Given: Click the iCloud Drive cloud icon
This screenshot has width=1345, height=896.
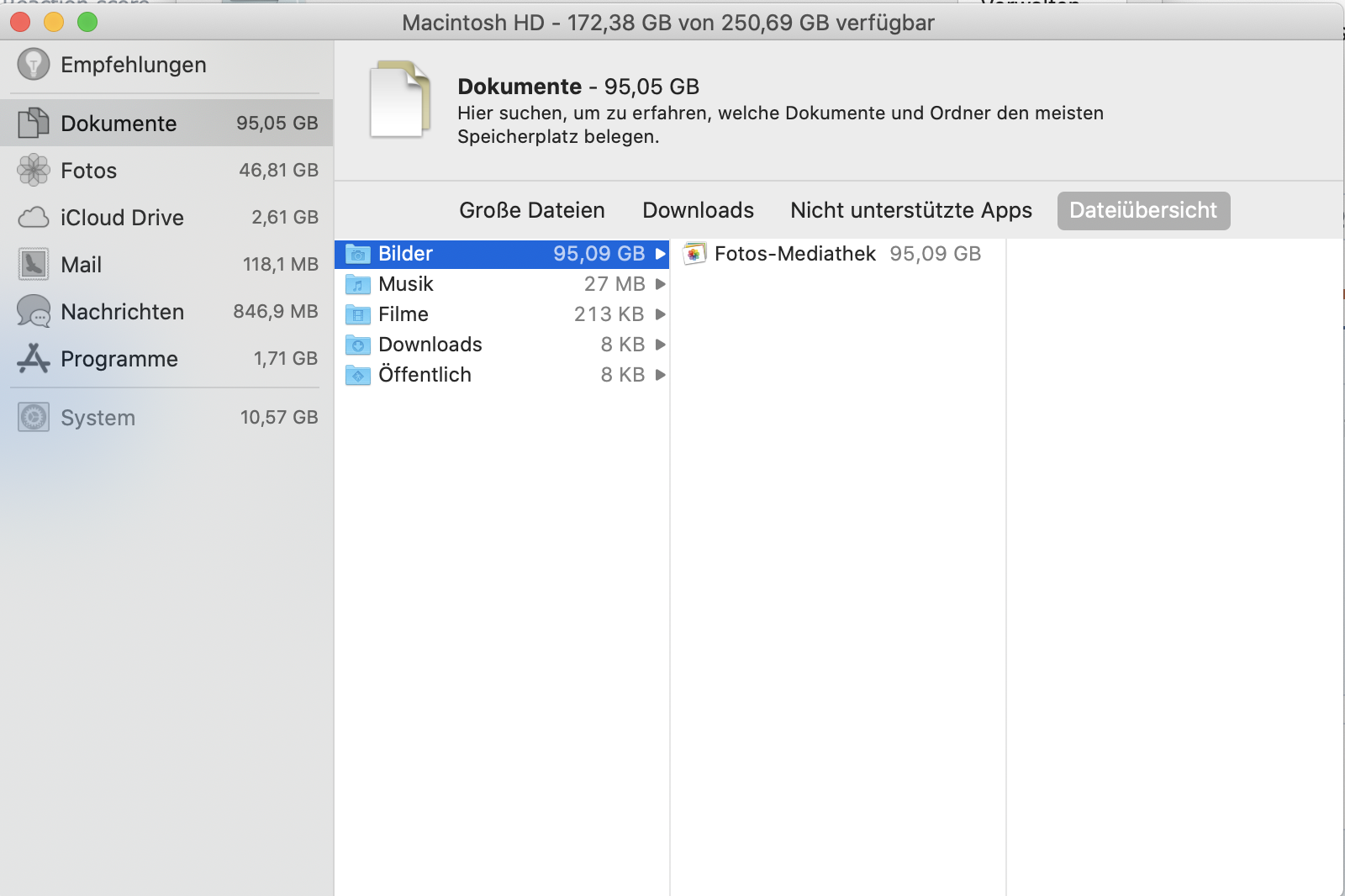Looking at the screenshot, I should click(x=34, y=218).
